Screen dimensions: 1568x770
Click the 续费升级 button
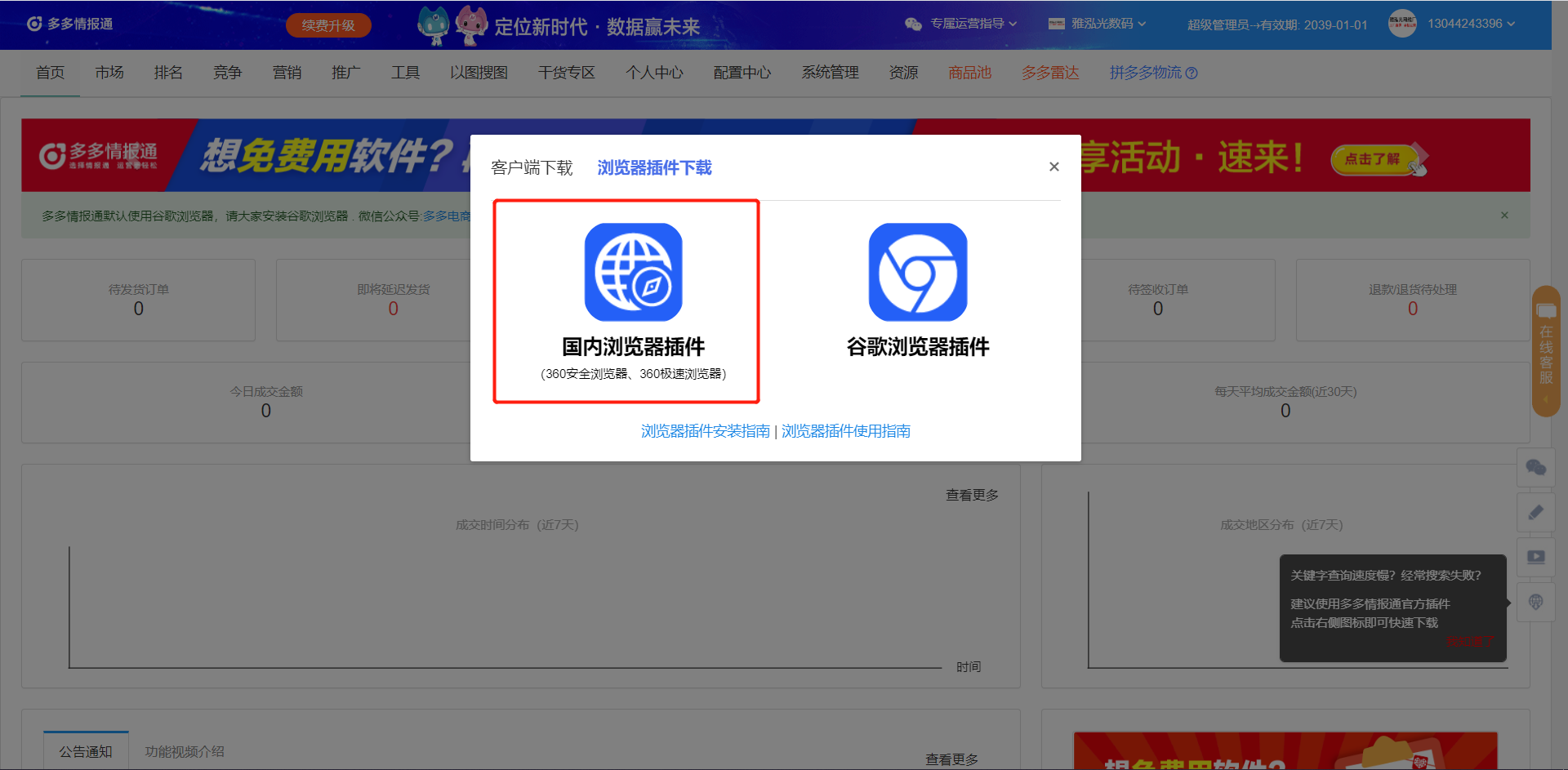(328, 25)
